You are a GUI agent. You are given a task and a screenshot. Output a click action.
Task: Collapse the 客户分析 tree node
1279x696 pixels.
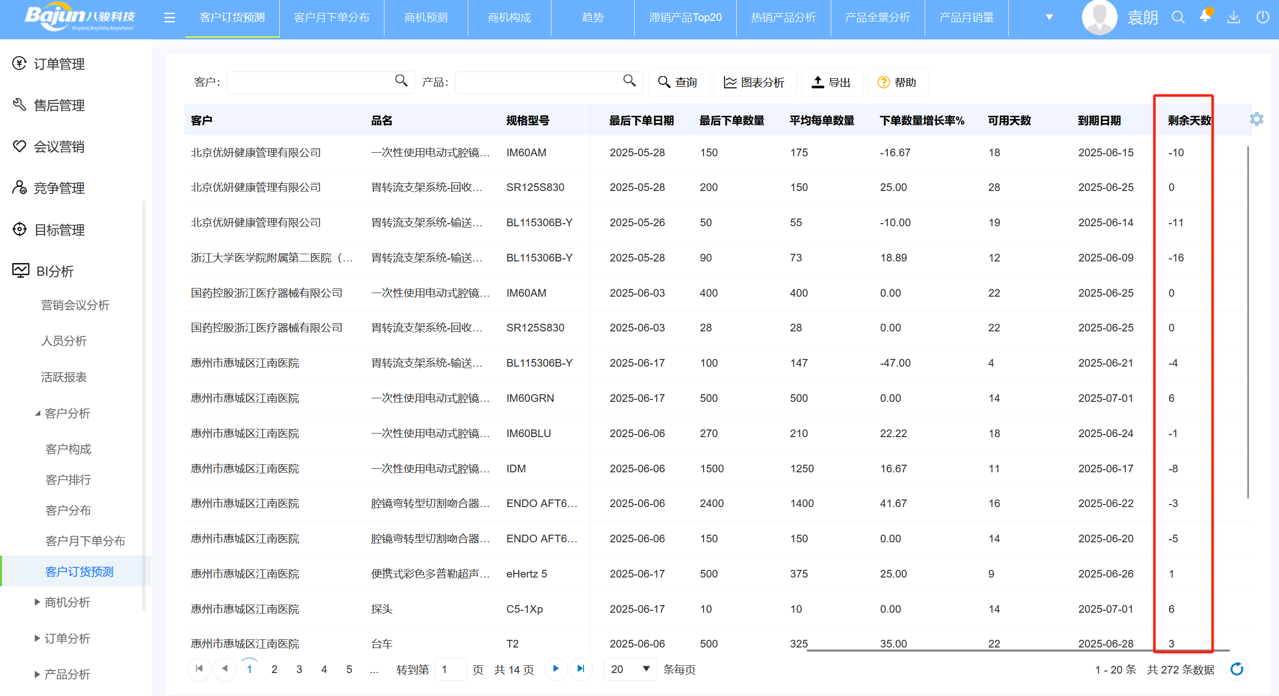tap(38, 413)
